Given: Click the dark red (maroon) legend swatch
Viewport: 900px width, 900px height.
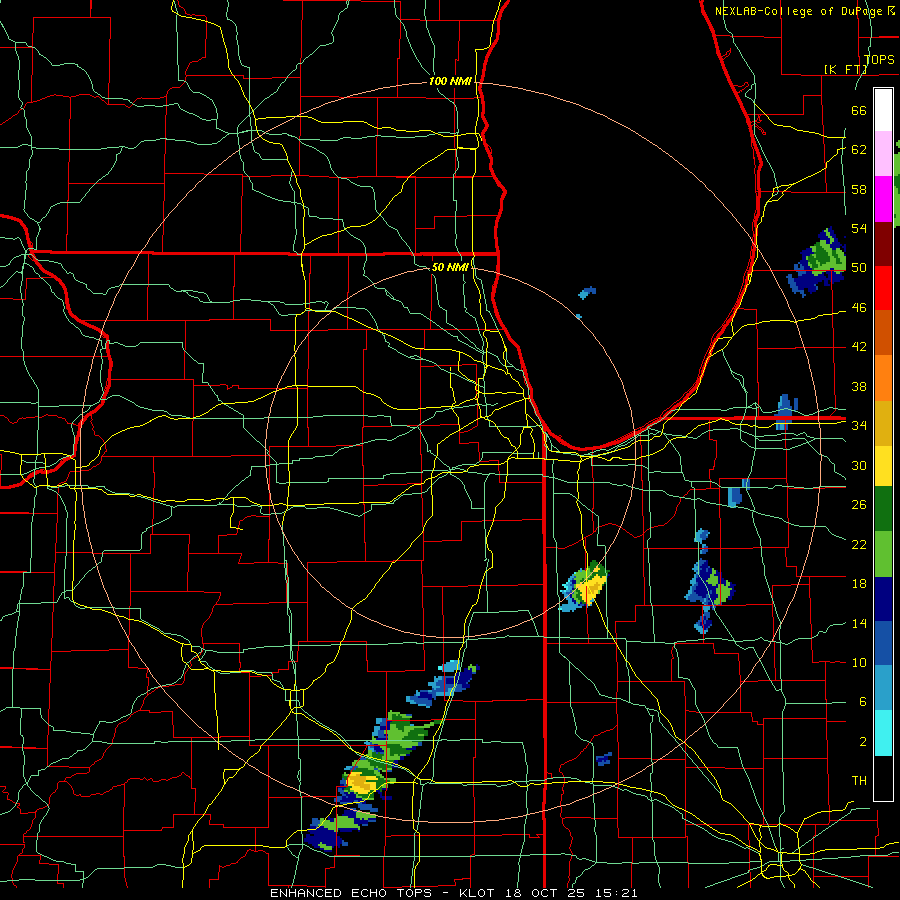Looking at the screenshot, I should point(883,243).
